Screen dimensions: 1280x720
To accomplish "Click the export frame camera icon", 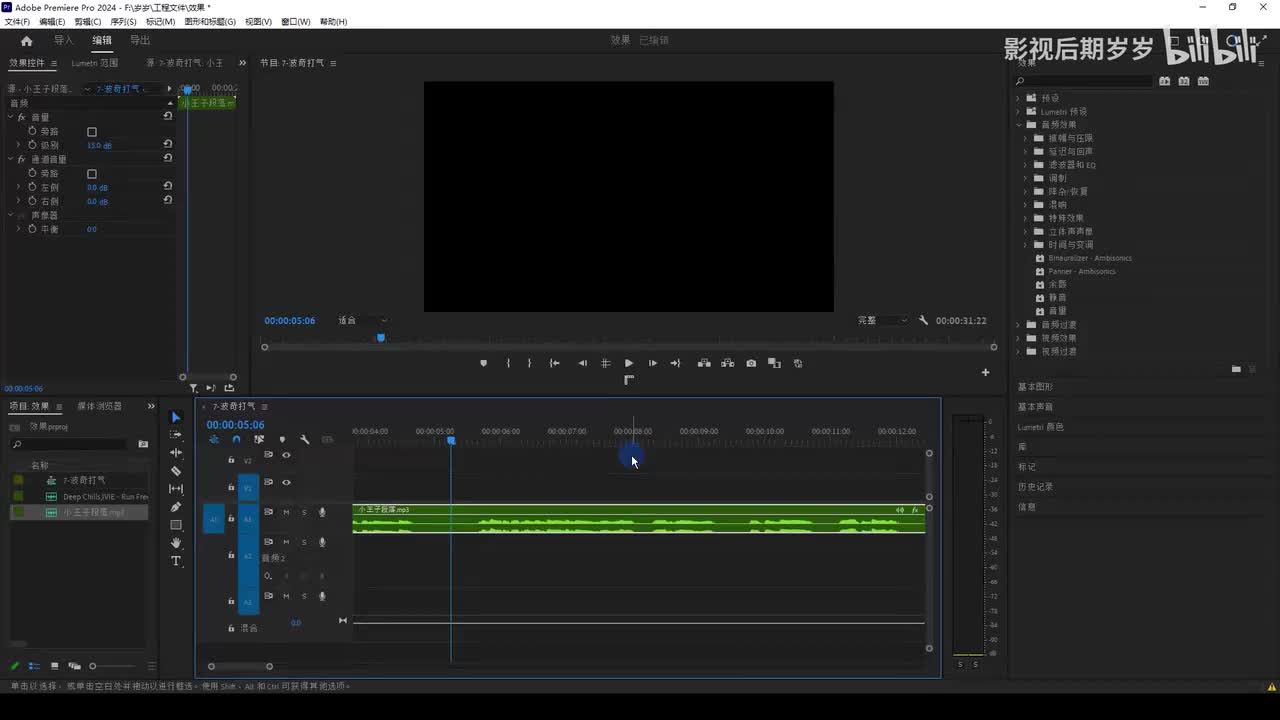I will click(x=751, y=363).
